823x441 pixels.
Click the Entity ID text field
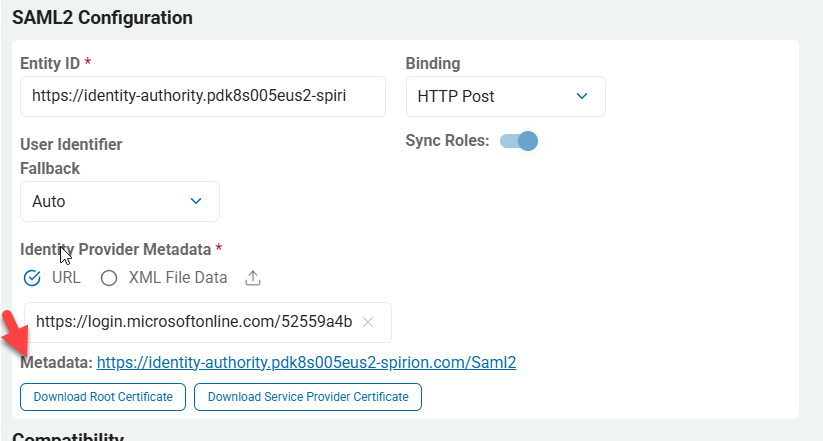tap(202, 96)
